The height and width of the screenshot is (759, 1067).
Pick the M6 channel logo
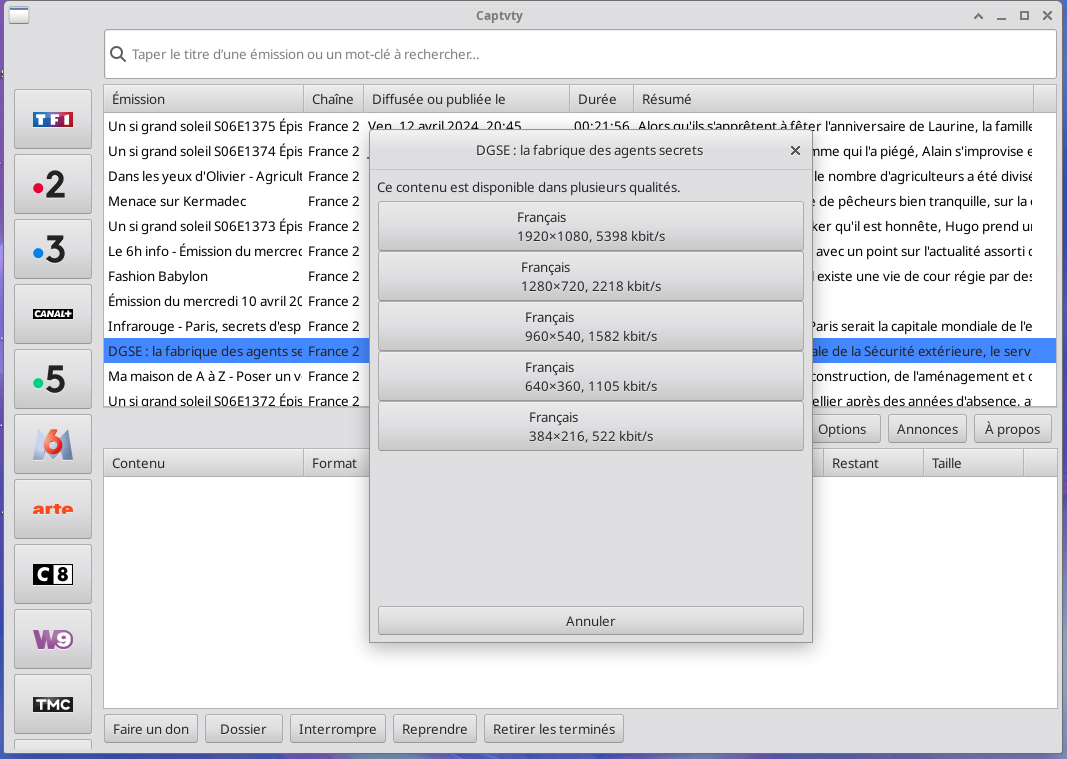click(53, 444)
